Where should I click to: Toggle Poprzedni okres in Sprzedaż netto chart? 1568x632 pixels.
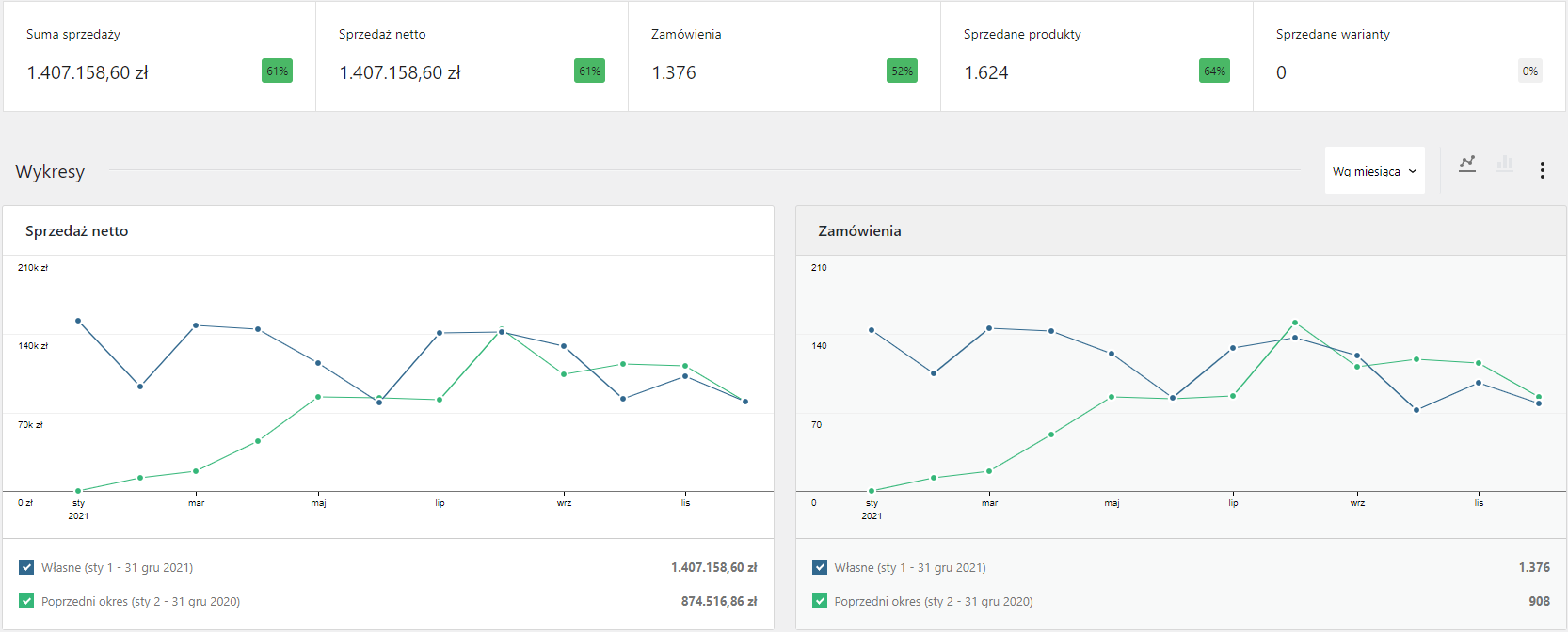26,601
